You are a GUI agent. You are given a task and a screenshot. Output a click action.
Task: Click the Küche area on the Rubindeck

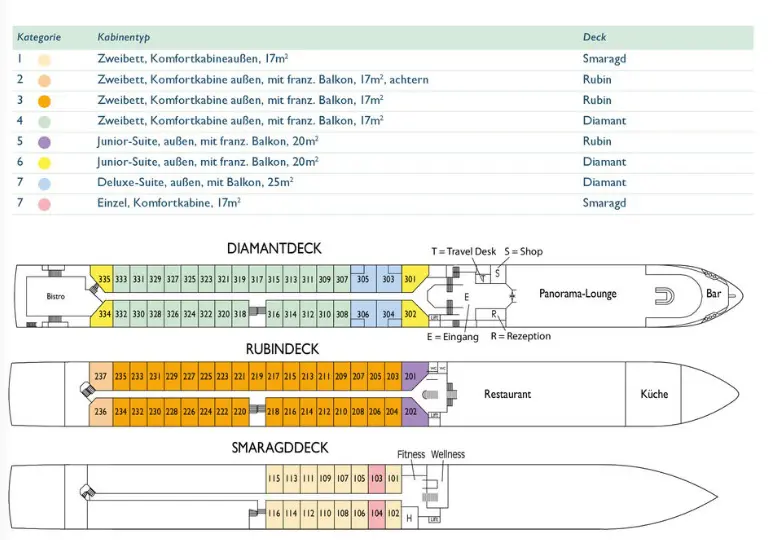pyautogui.click(x=654, y=394)
